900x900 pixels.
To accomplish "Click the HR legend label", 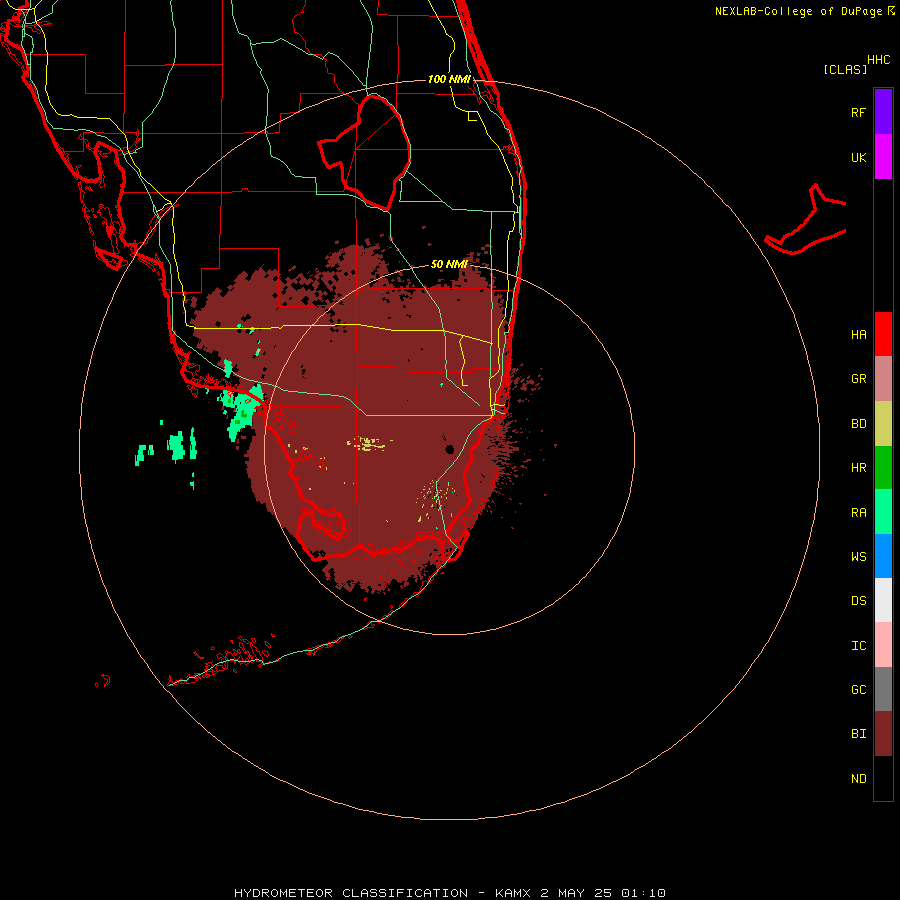I will pyautogui.click(x=858, y=468).
